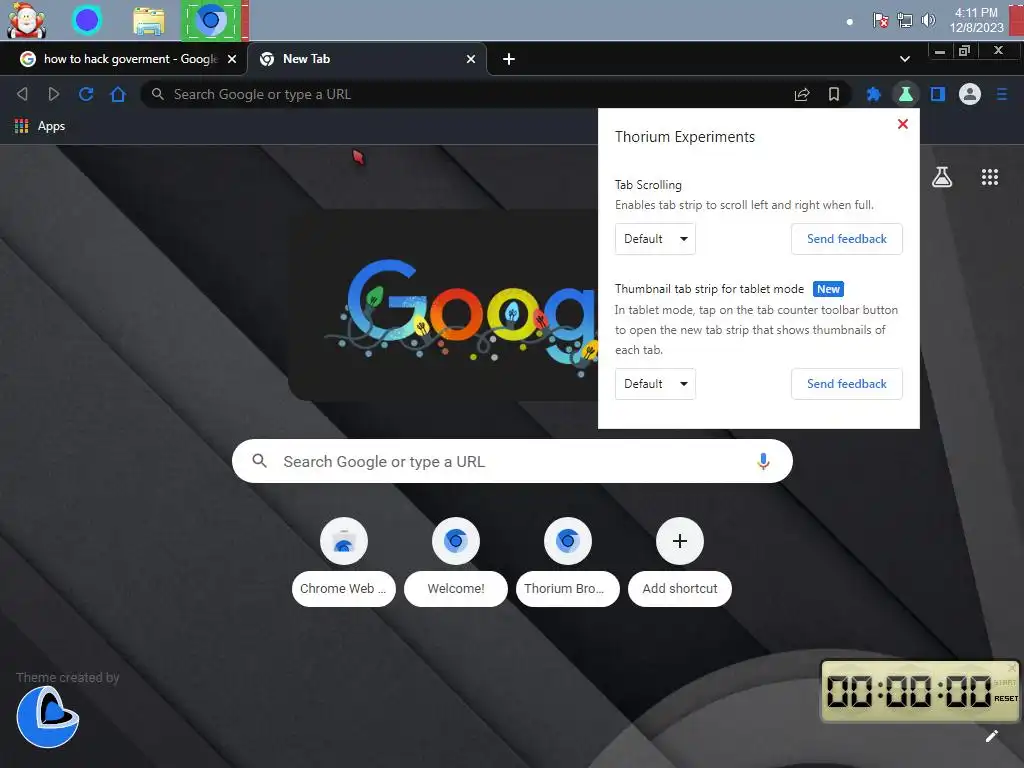Open the profile avatar menu

970,94
